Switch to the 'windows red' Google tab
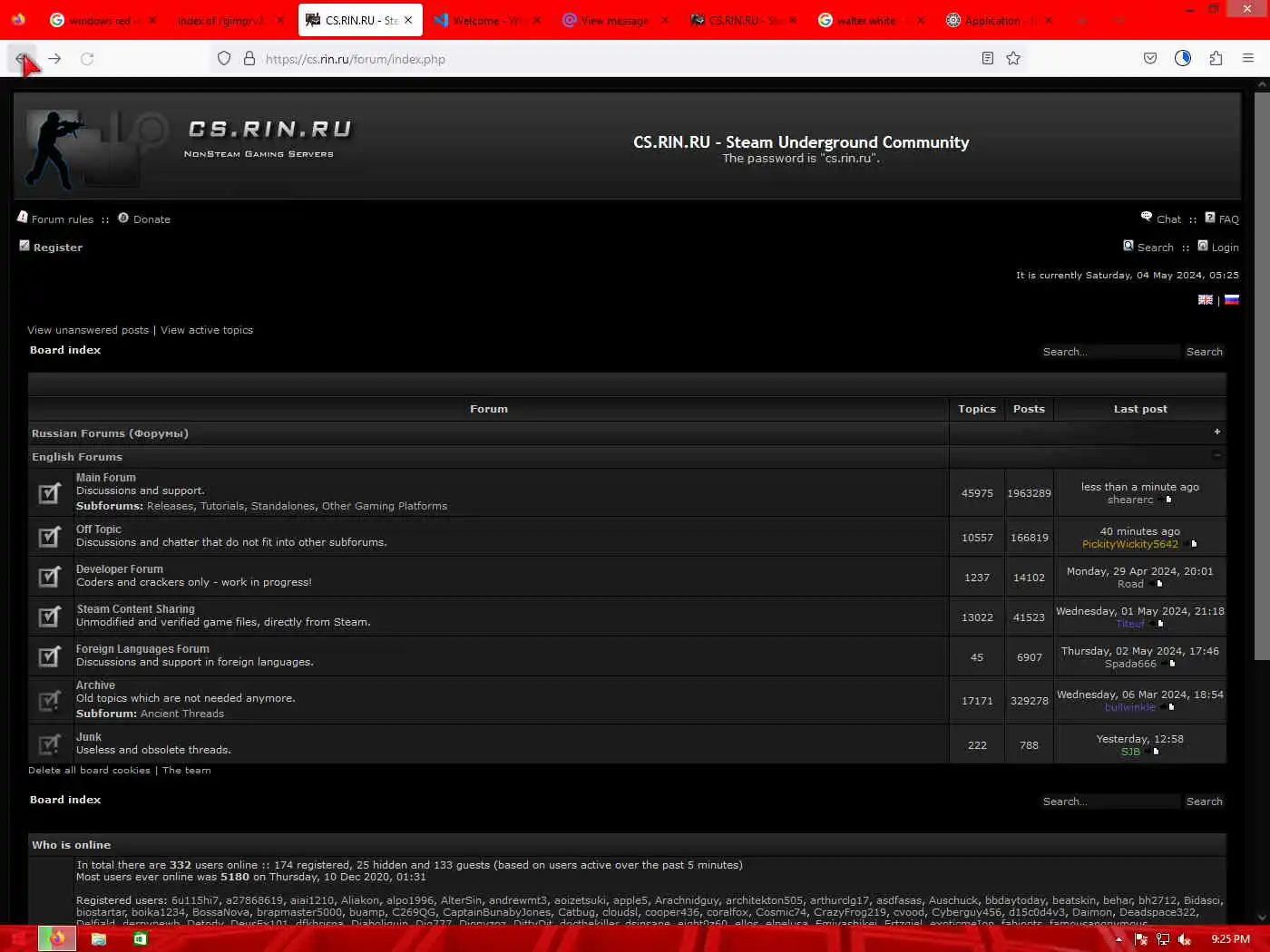 (102, 20)
